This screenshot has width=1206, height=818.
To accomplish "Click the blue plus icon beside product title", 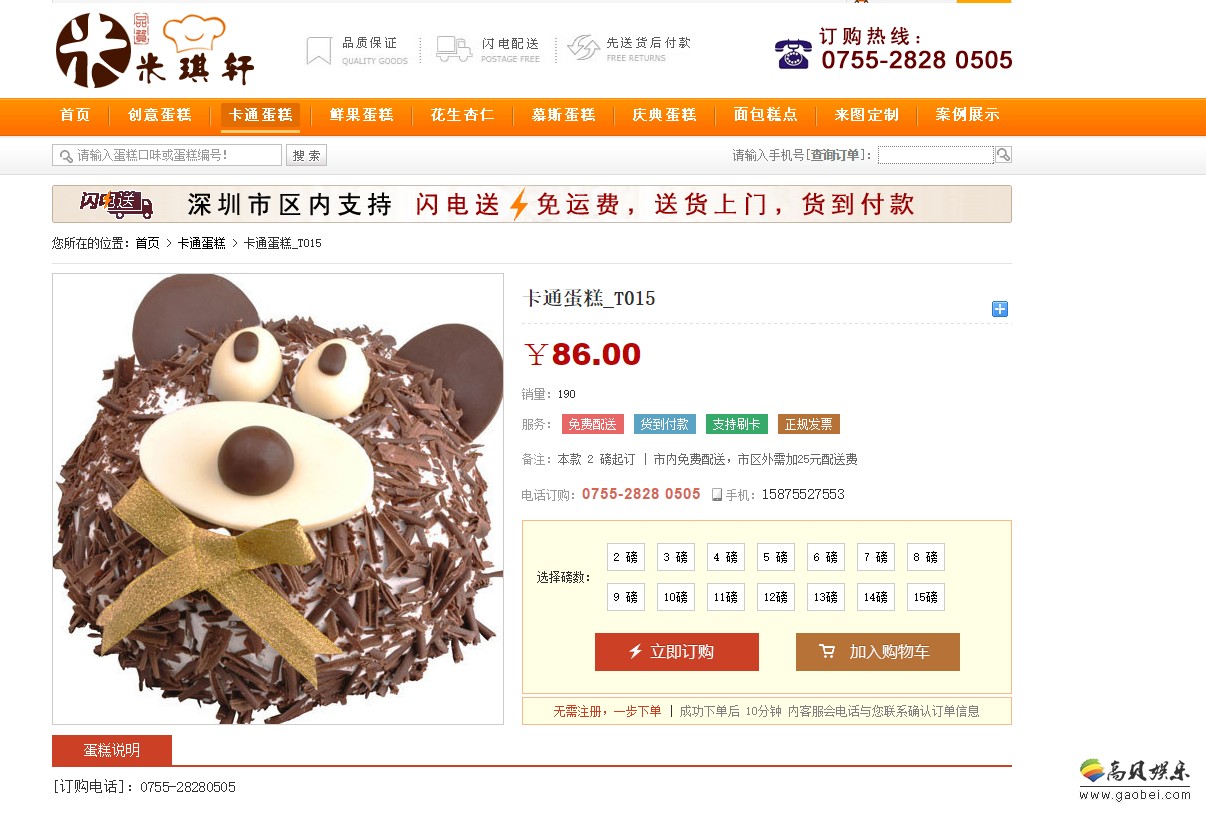I will [x=999, y=309].
